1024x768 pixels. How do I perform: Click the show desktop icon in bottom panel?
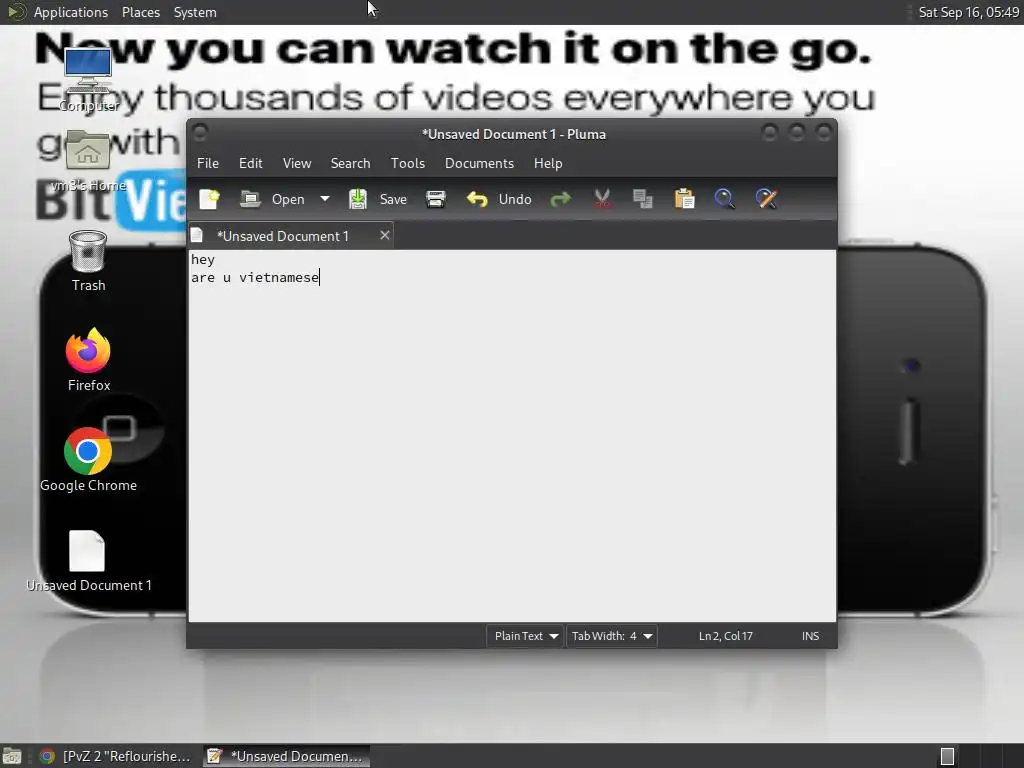12,756
